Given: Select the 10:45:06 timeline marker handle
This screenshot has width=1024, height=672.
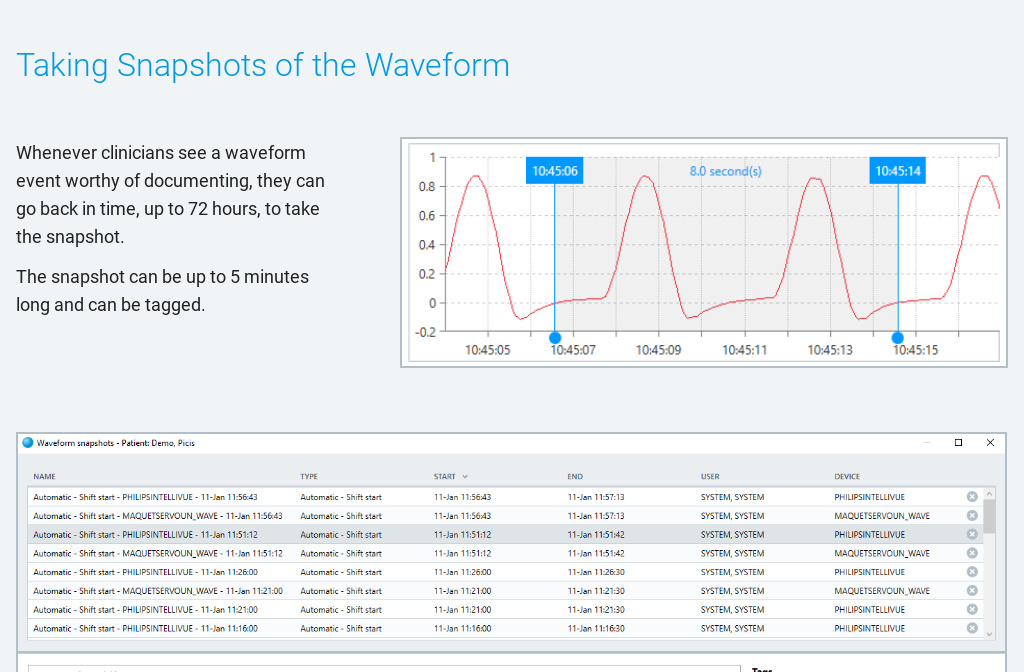Looking at the screenshot, I should click(x=555, y=337).
